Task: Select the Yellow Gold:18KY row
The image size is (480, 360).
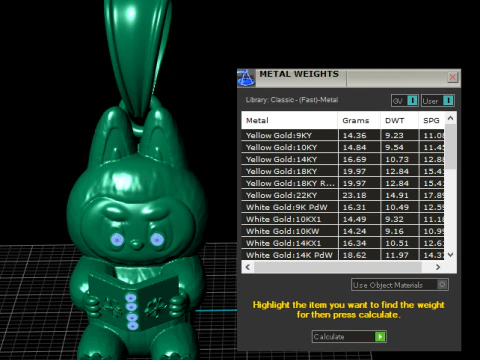Action: tap(343, 171)
